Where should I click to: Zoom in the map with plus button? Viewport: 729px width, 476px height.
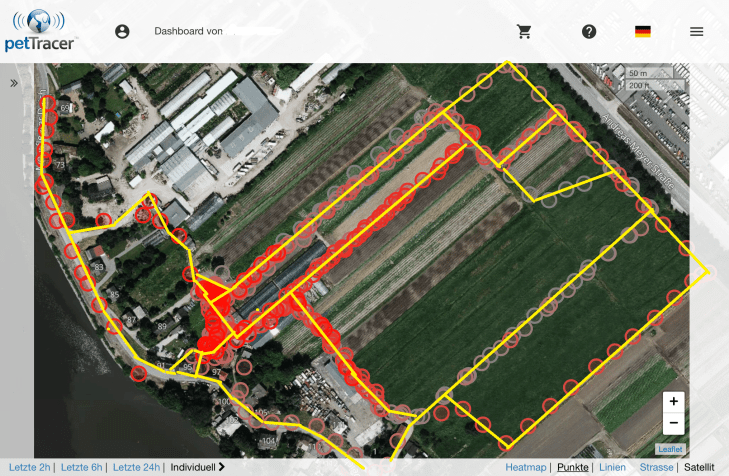[673, 401]
